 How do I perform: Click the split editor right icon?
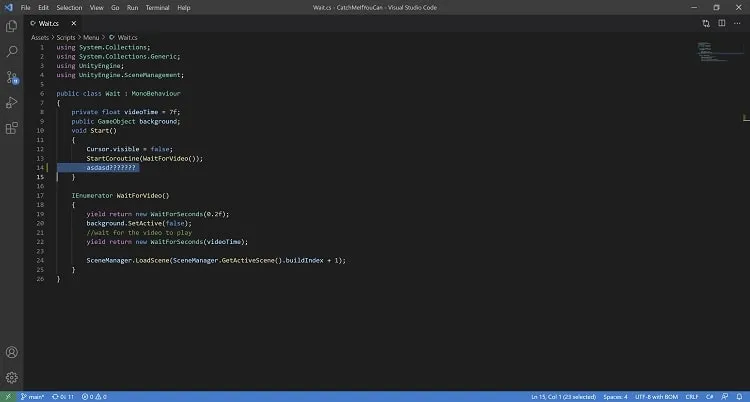721,23
